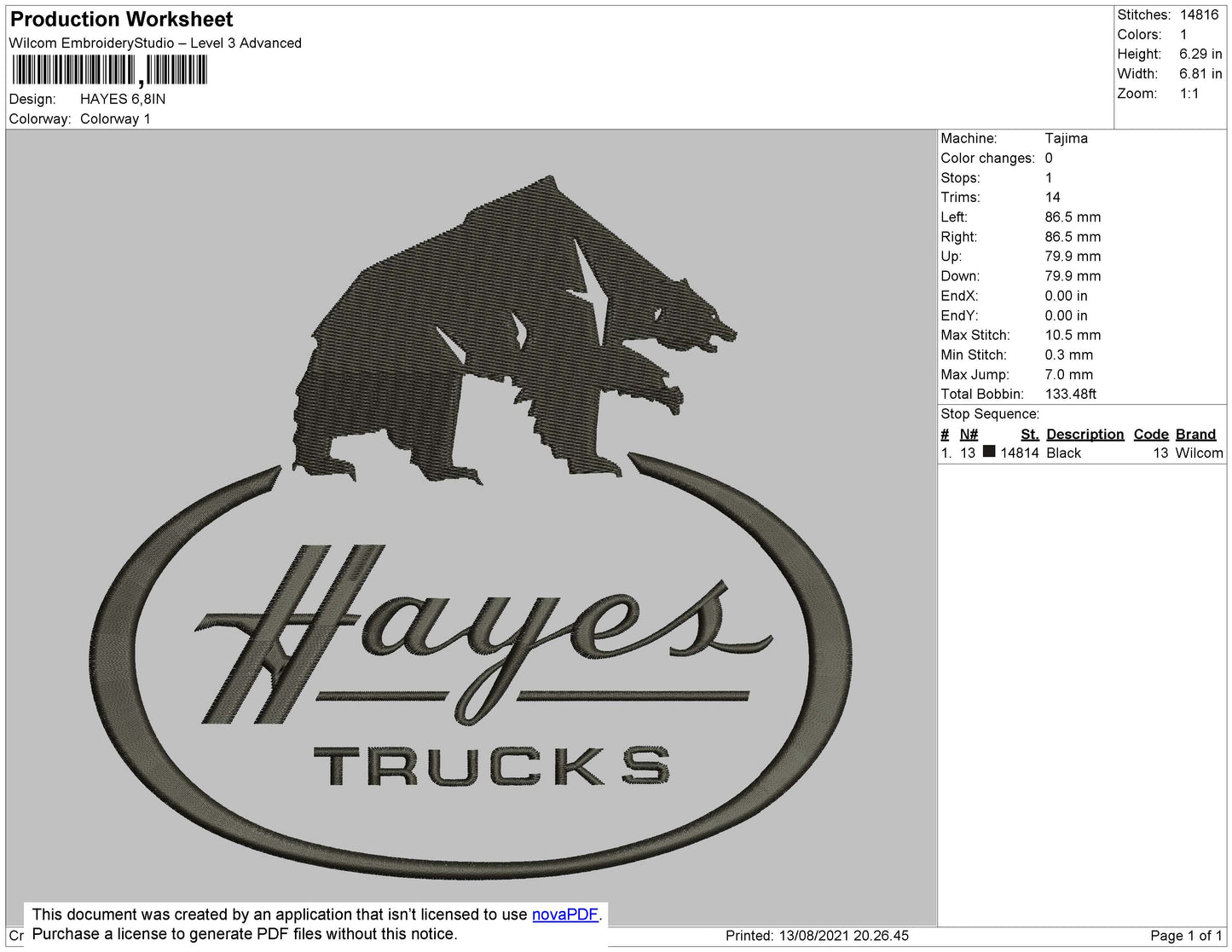Viewport: 1232px width, 952px height.
Task: Click the Height value 6.29 in
Action: [1200, 54]
